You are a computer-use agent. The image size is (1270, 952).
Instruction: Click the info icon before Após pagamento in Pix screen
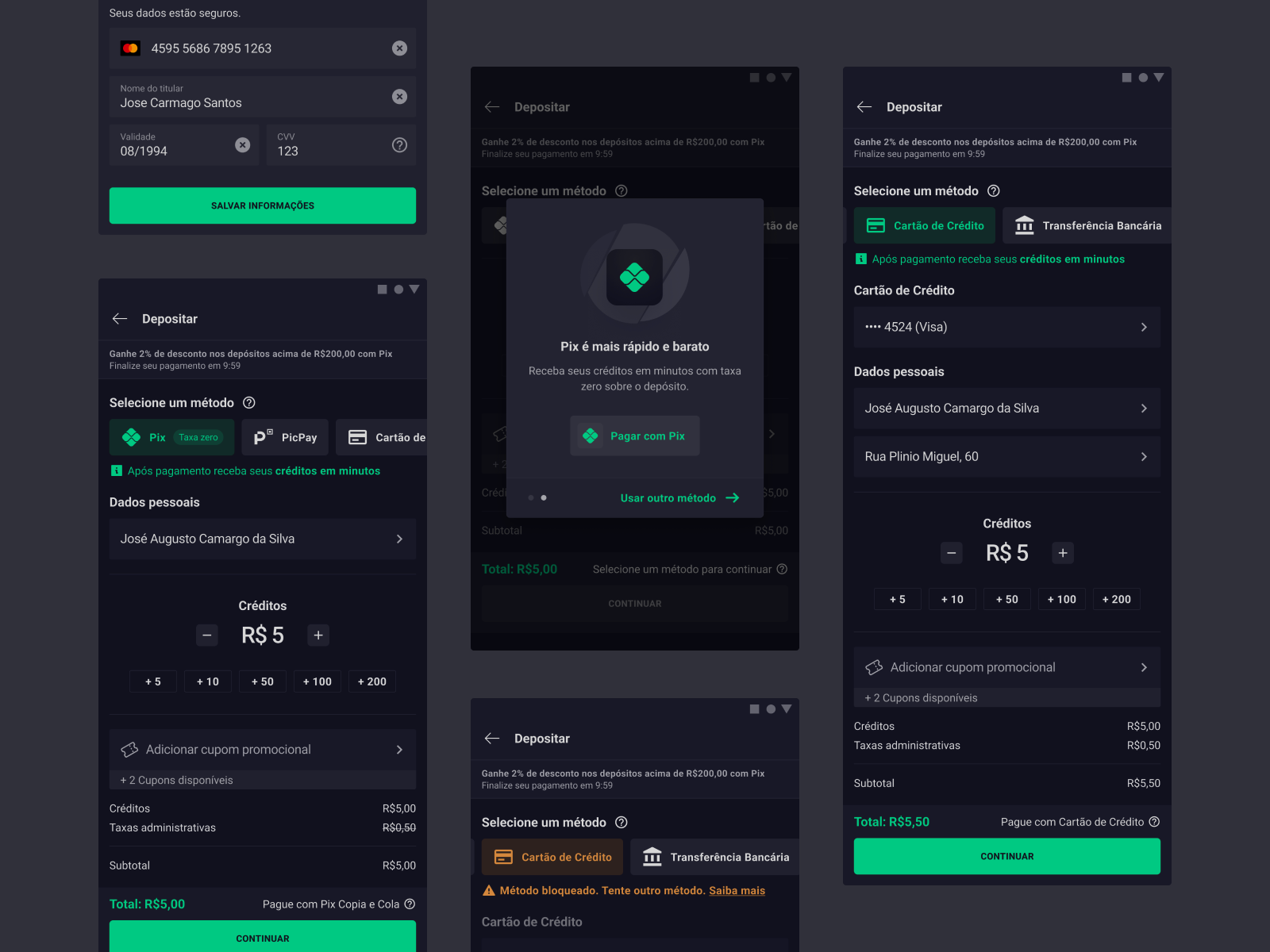tap(117, 471)
